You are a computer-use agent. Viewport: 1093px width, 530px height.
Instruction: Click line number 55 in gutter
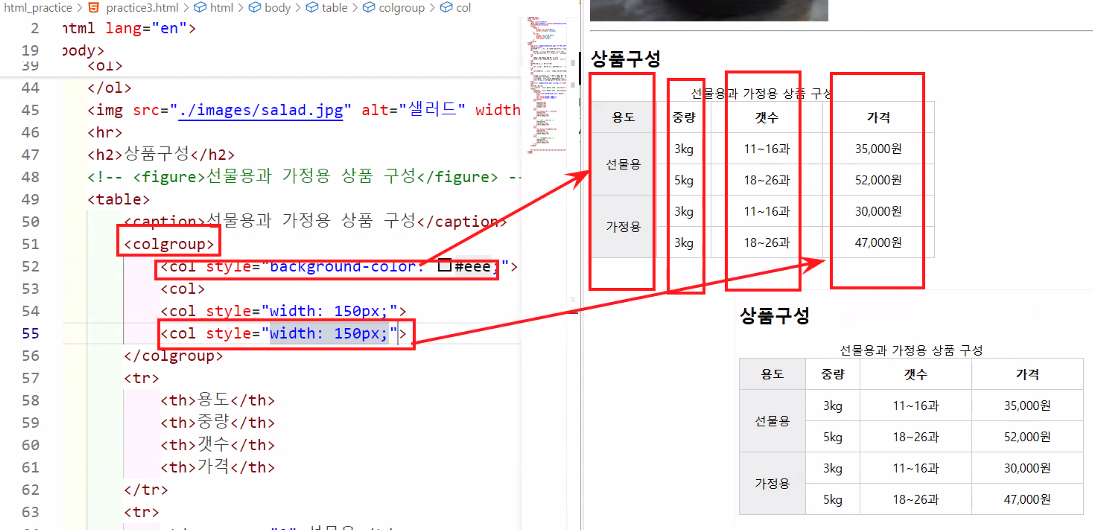31,333
